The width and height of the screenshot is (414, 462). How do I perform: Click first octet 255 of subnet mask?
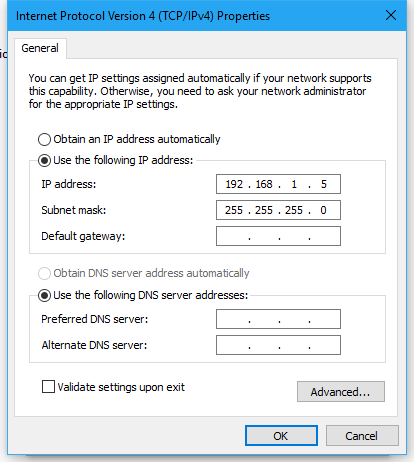coord(234,210)
